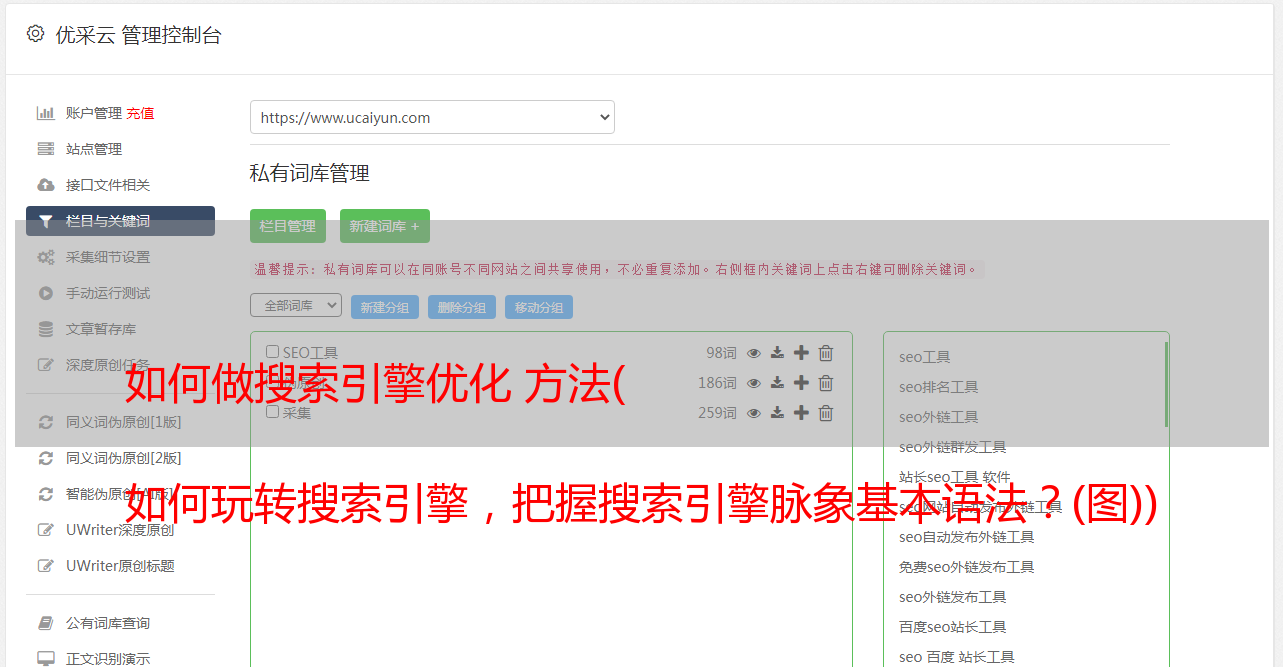This screenshot has width=1283, height=667.
Task: View 采集 keywords with eye icon
Action: (x=754, y=413)
